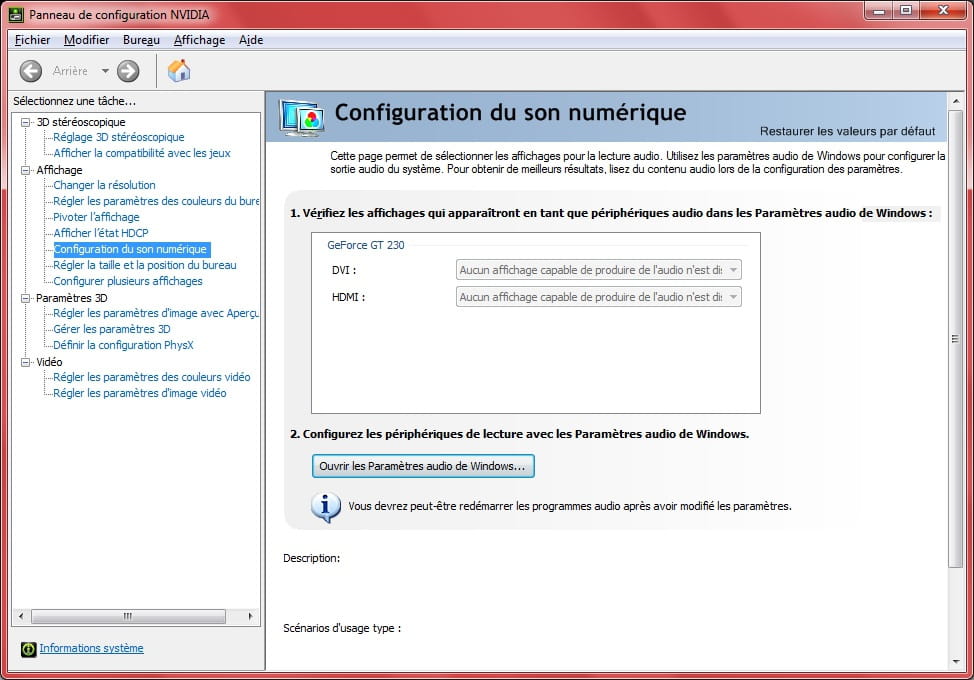
Task: Select Régler la taille et la position du bureau
Action: [145, 265]
